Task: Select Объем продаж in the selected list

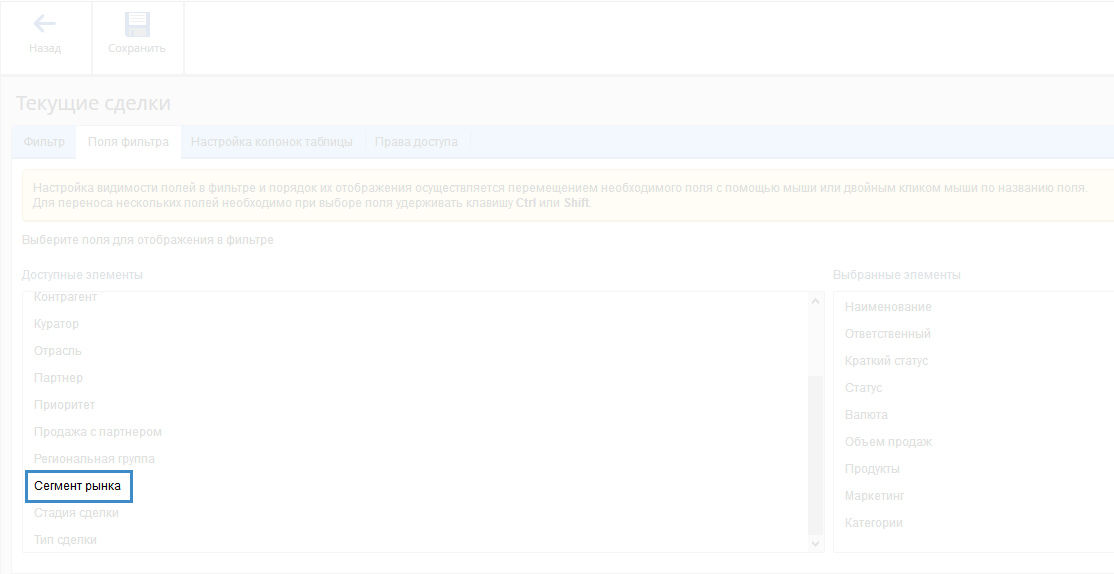Action: 888,442
